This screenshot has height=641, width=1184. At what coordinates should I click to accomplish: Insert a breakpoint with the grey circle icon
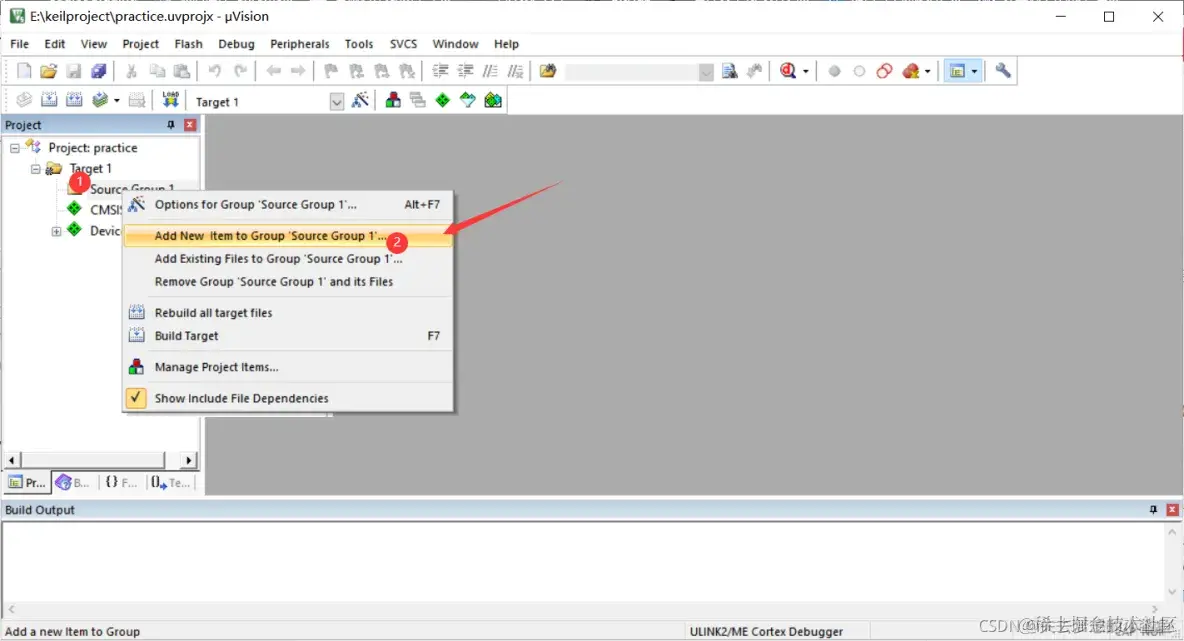(x=834, y=71)
